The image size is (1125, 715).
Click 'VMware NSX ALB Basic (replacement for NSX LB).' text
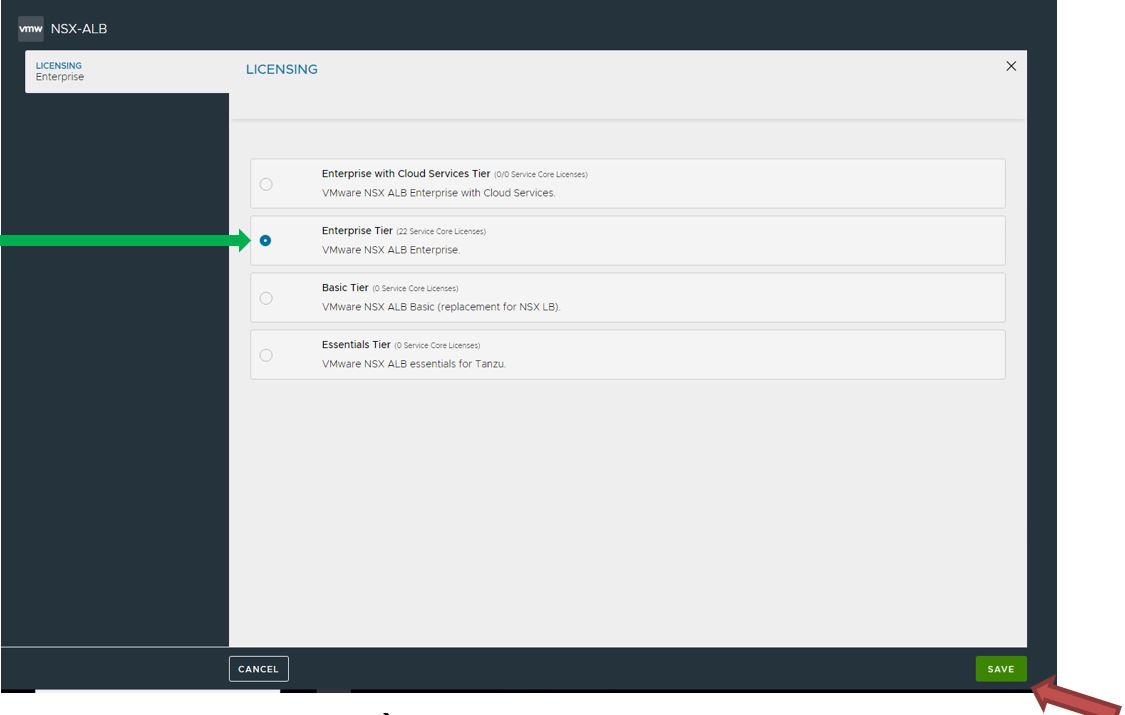click(441, 307)
